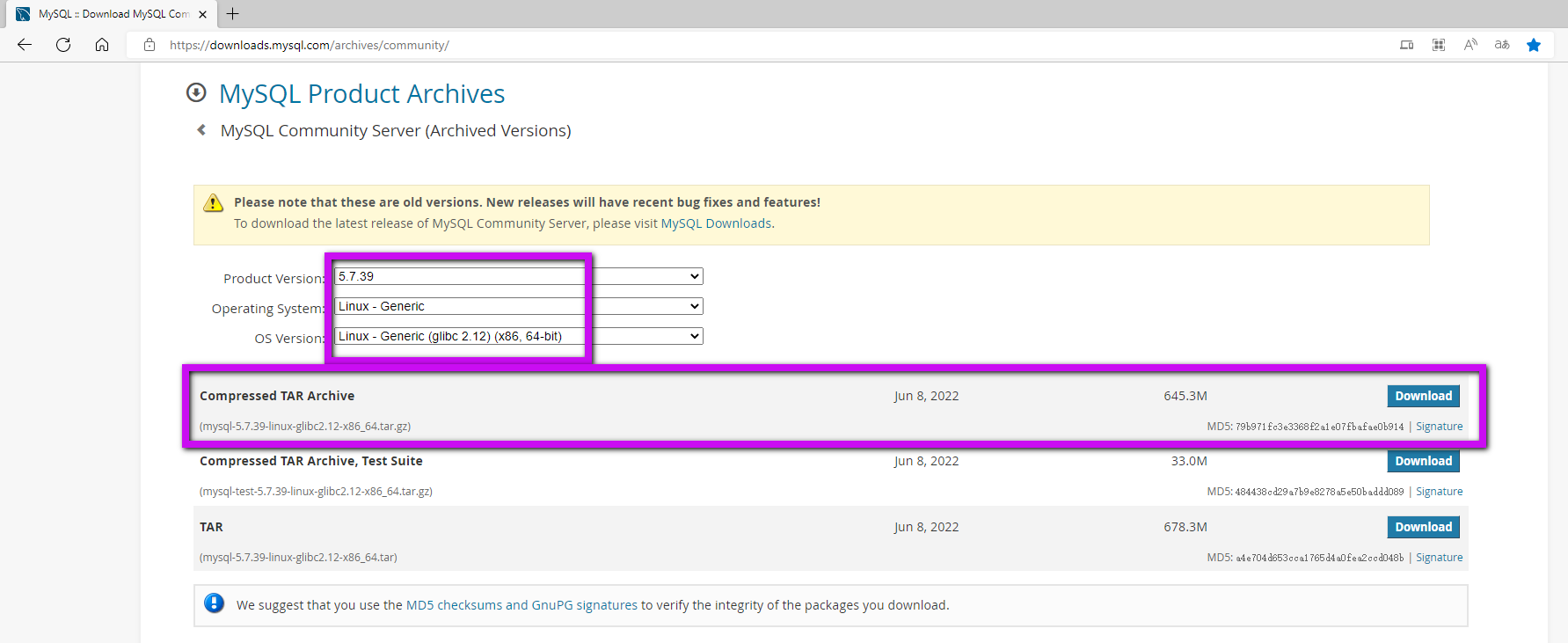The height and width of the screenshot is (643, 1568).
Task: Click the yellow warning triangle icon
Action: tap(214, 203)
